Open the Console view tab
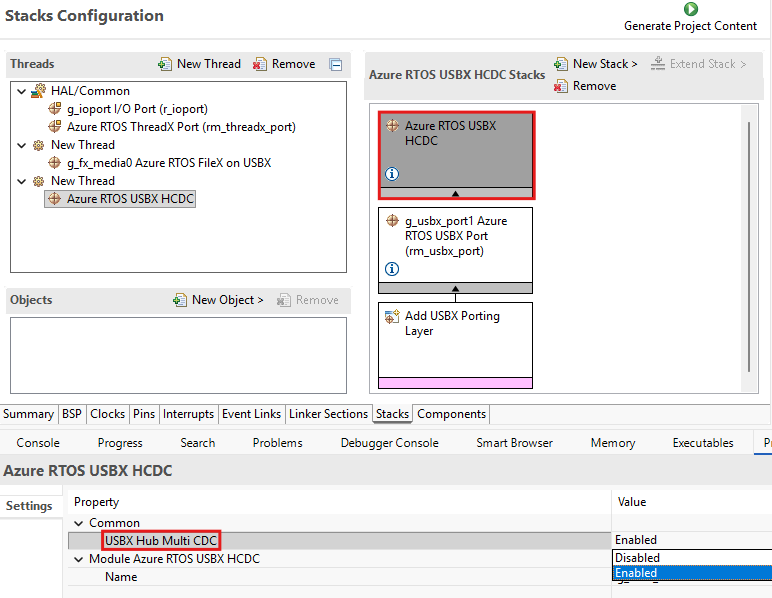 [38, 443]
